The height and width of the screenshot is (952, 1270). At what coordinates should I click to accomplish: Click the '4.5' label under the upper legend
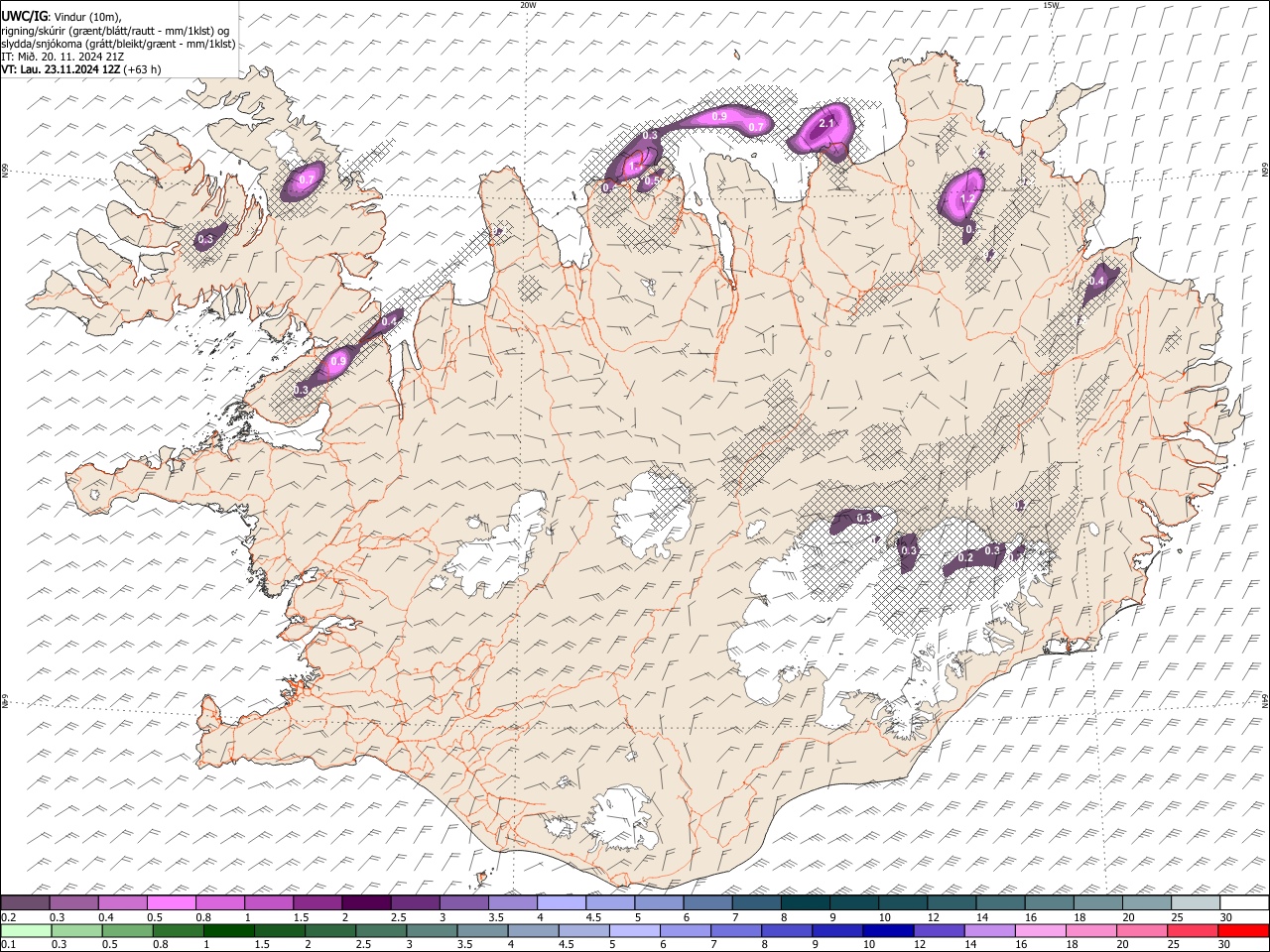(593, 917)
